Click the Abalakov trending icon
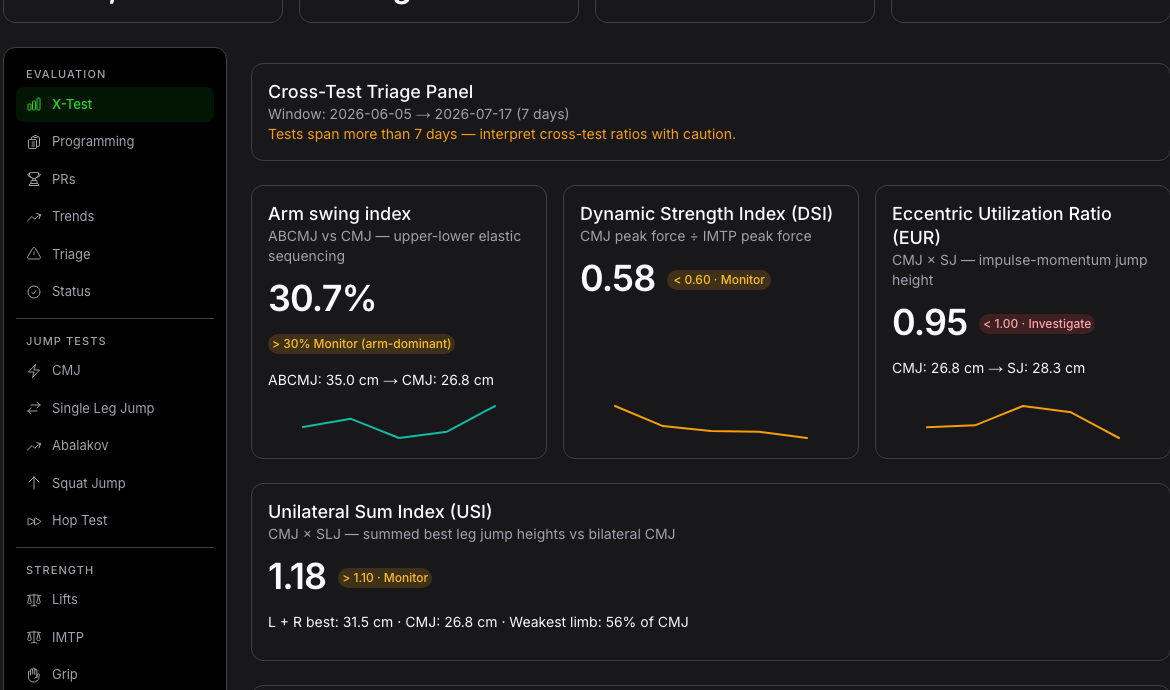 [x=34, y=446]
